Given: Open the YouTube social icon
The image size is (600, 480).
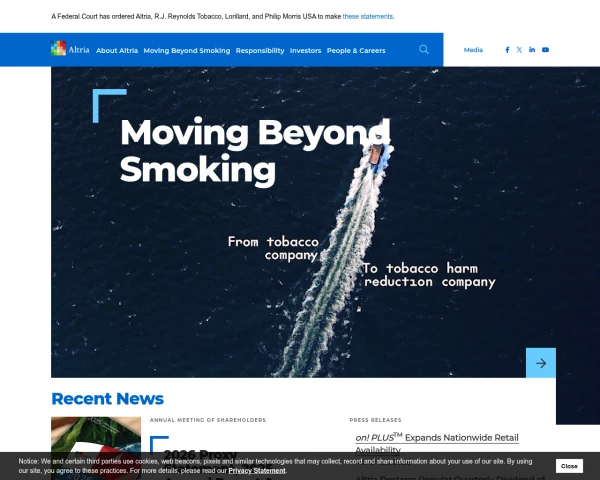Looking at the screenshot, I should (x=545, y=50).
